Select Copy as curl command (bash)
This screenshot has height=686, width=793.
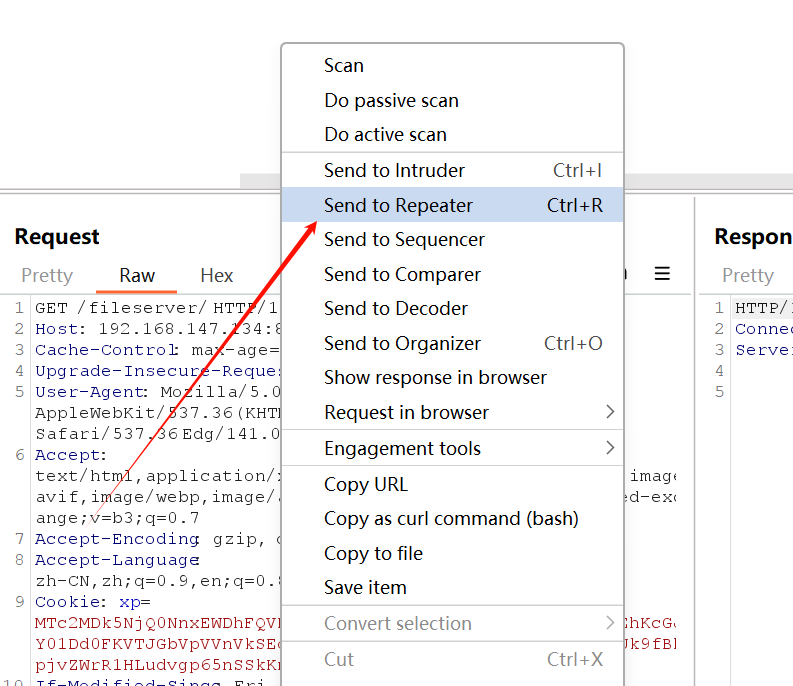point(451,519)
